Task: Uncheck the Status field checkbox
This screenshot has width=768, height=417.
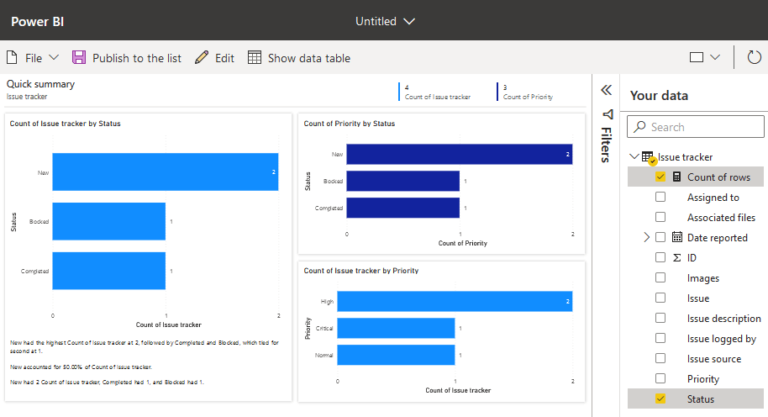Action: click(x=660, y=399)
